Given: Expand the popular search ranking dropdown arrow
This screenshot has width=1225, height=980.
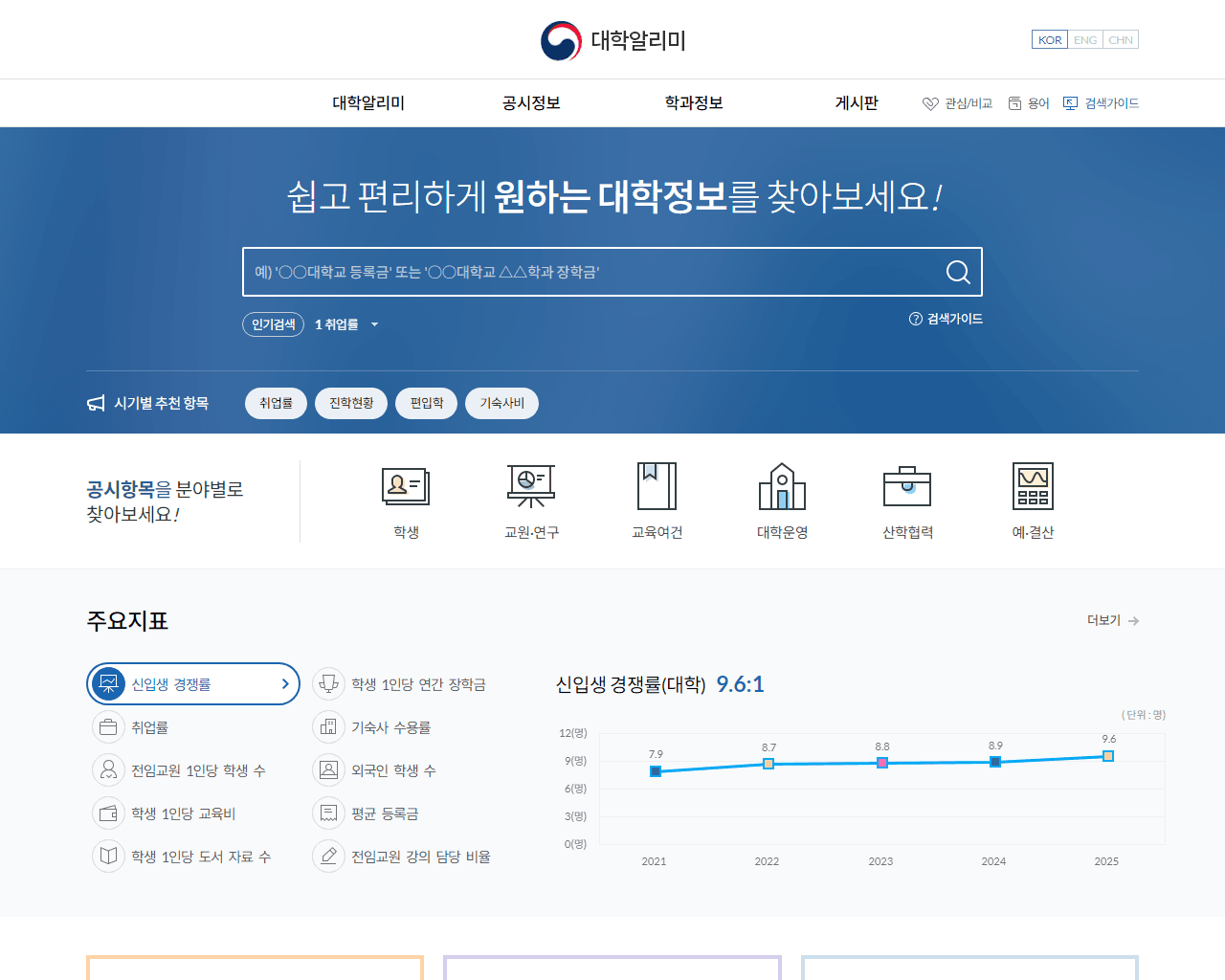Looking at the screenshot, I should pos(374,324).
